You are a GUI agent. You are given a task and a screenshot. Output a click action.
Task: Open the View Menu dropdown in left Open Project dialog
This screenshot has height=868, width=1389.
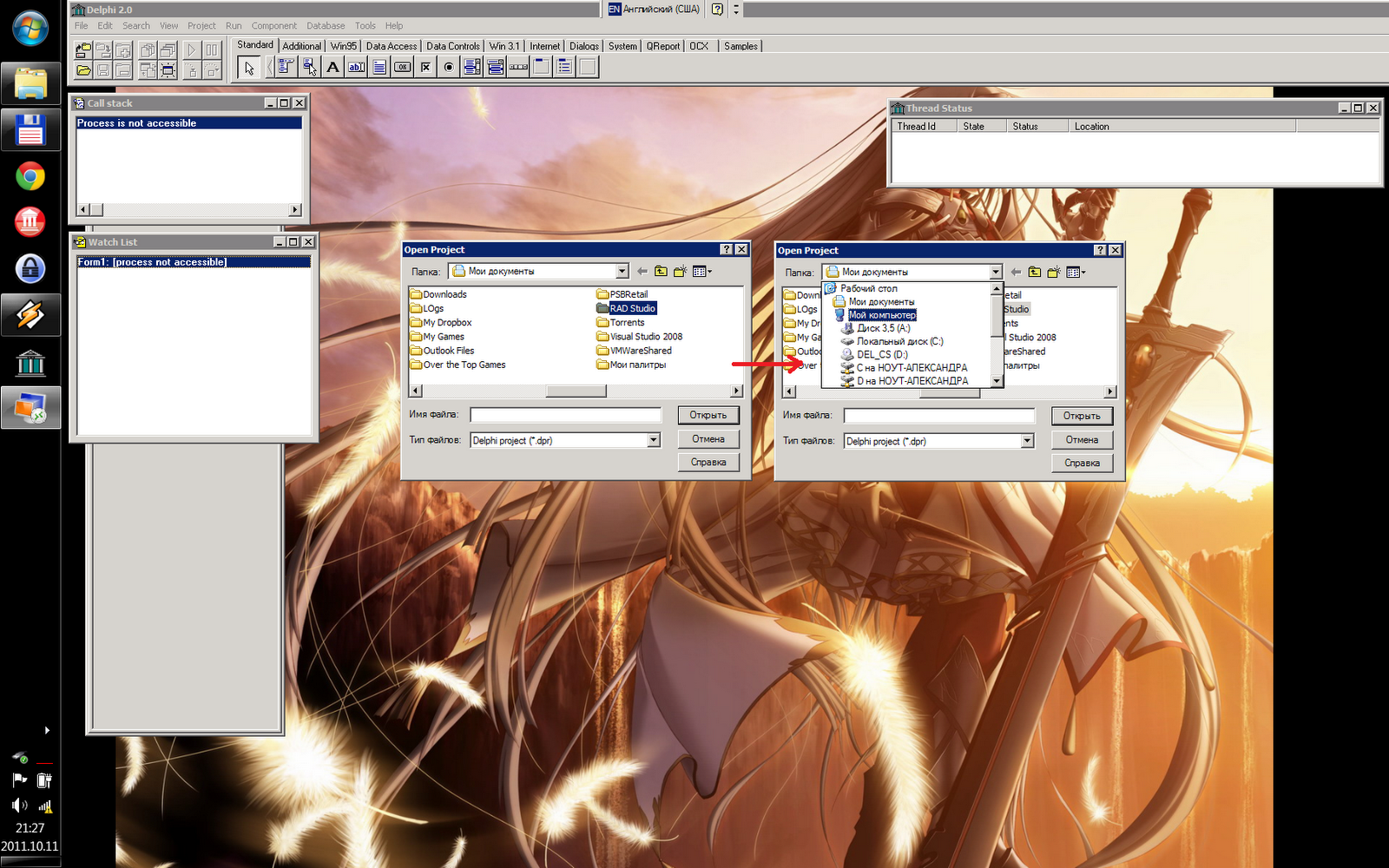[x=702, y=272]
